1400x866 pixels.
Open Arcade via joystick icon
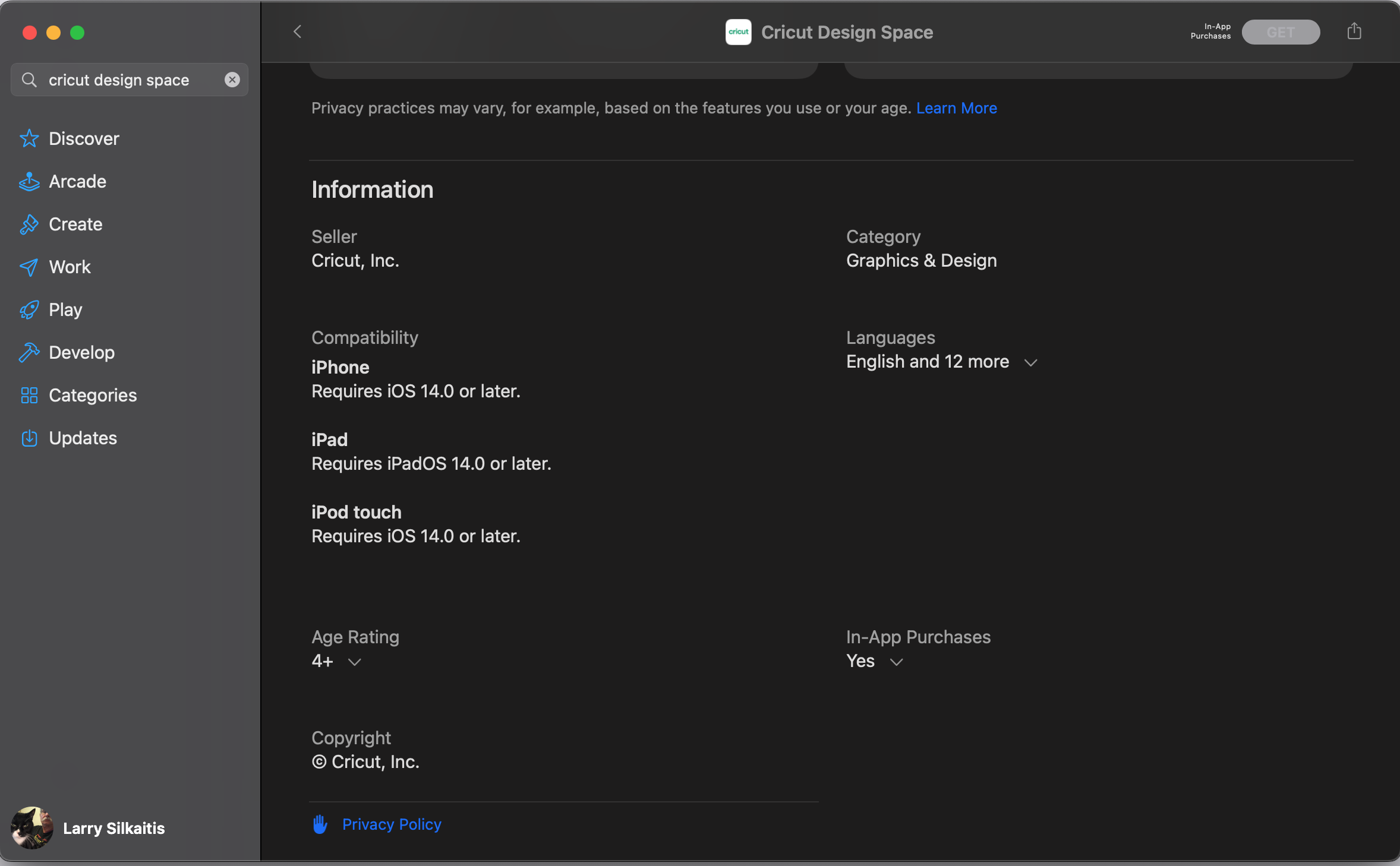pyautogui.click(x=29, y=181)
